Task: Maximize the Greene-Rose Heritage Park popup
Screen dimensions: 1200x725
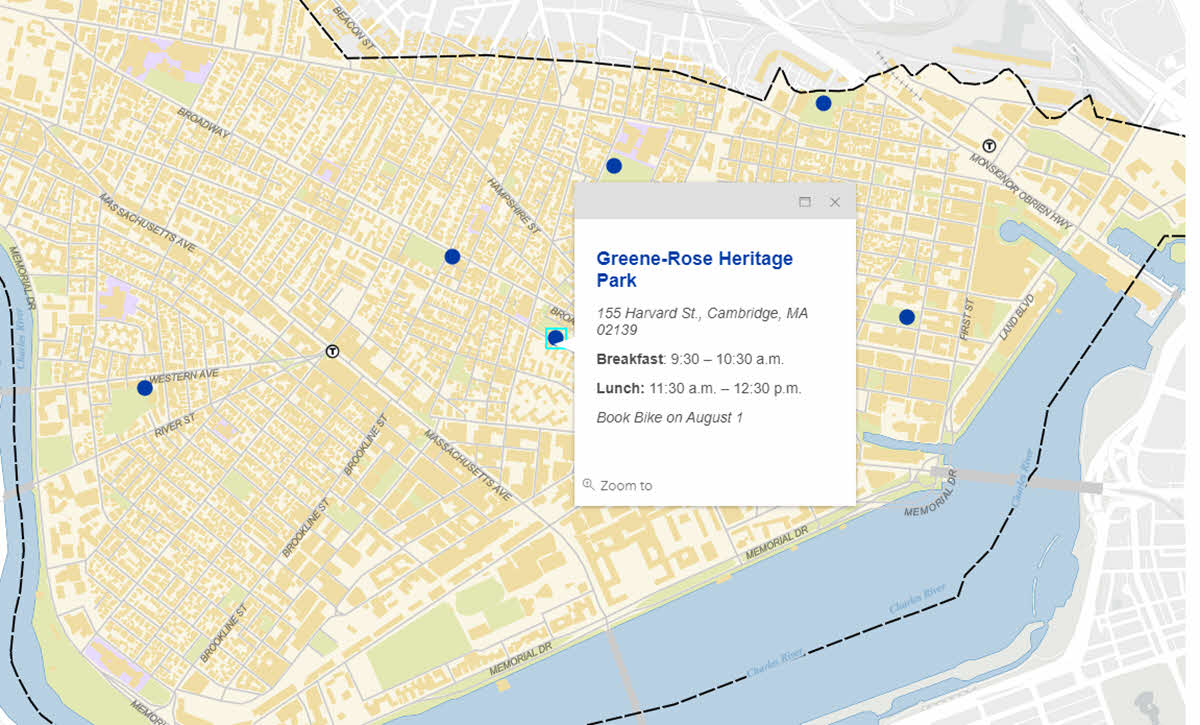Action: tap(805, 202)
